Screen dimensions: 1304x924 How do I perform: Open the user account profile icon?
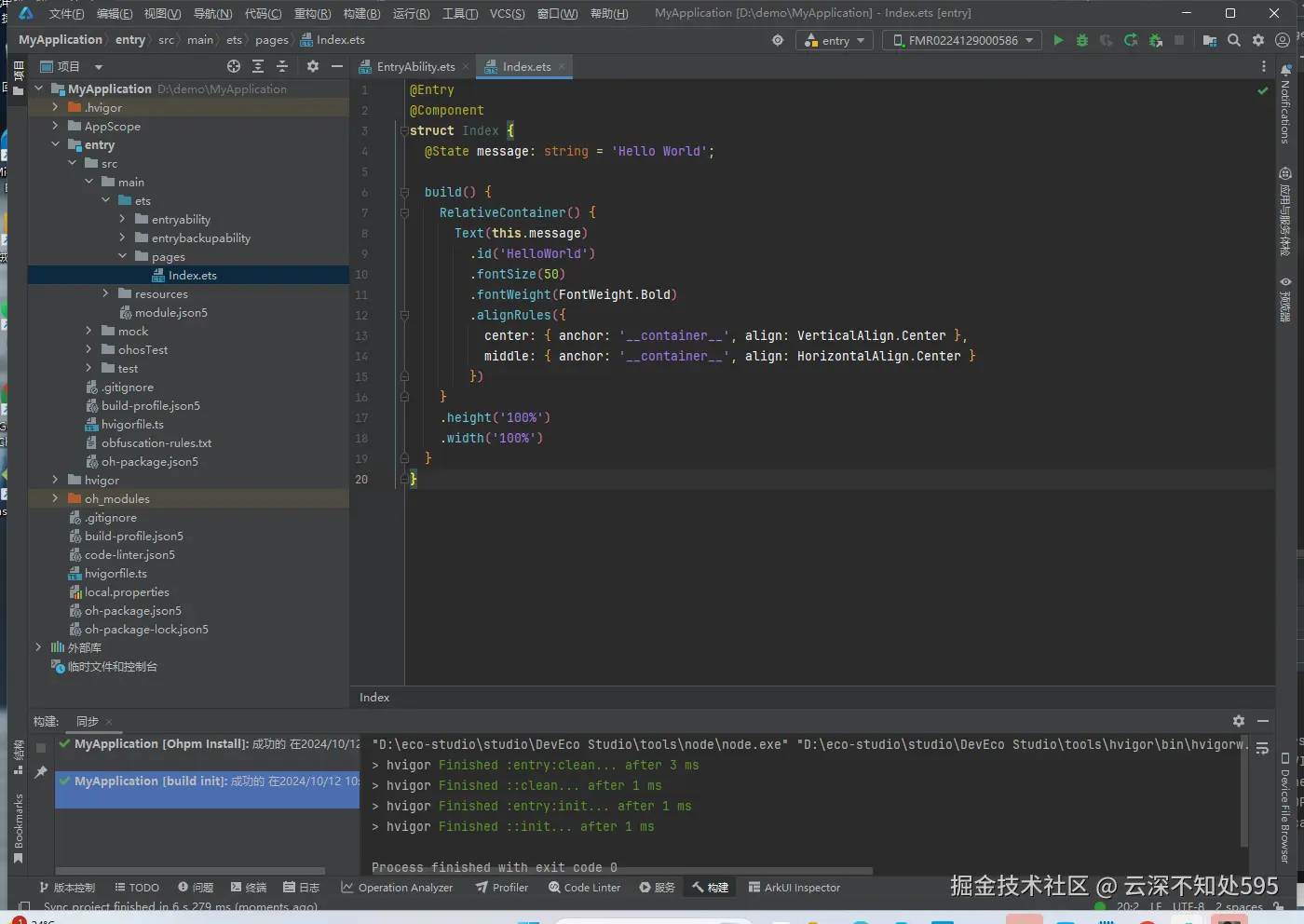point(1283,40)
